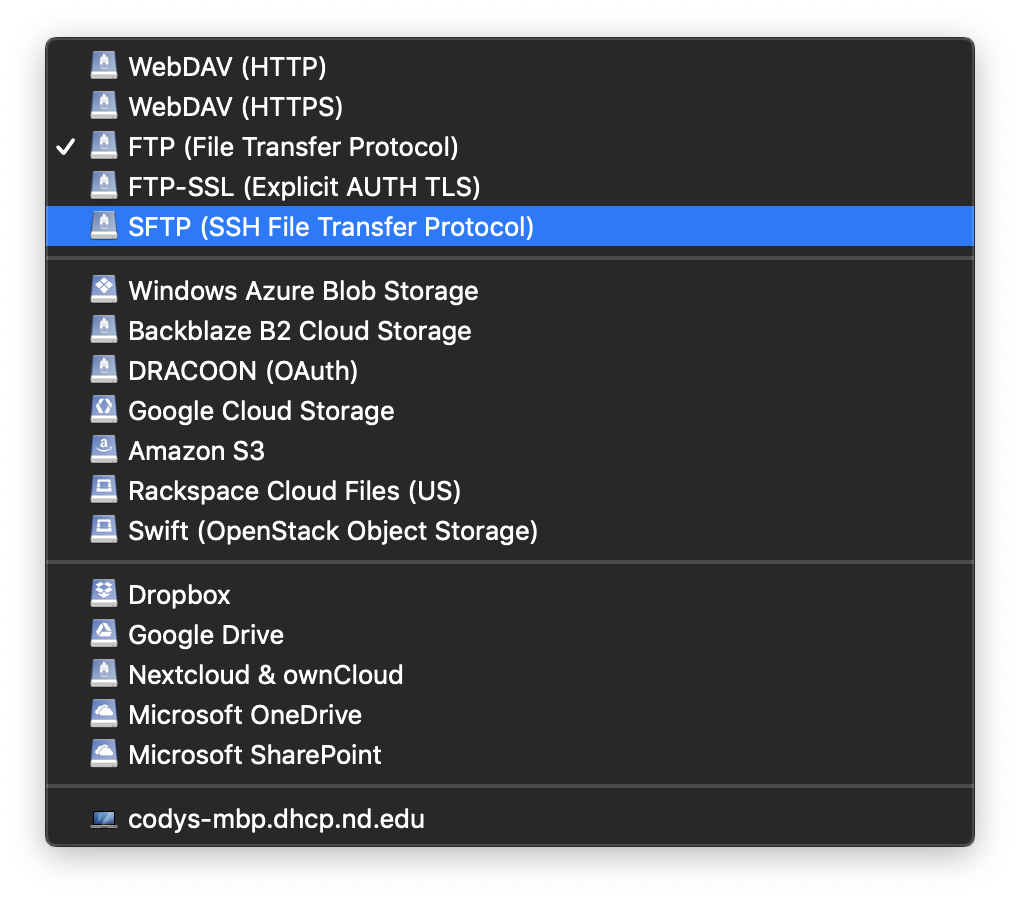Choose Swift (OpenStack Object Storage)
This screenshot has width=1020, height=900.
coord(333,531)
